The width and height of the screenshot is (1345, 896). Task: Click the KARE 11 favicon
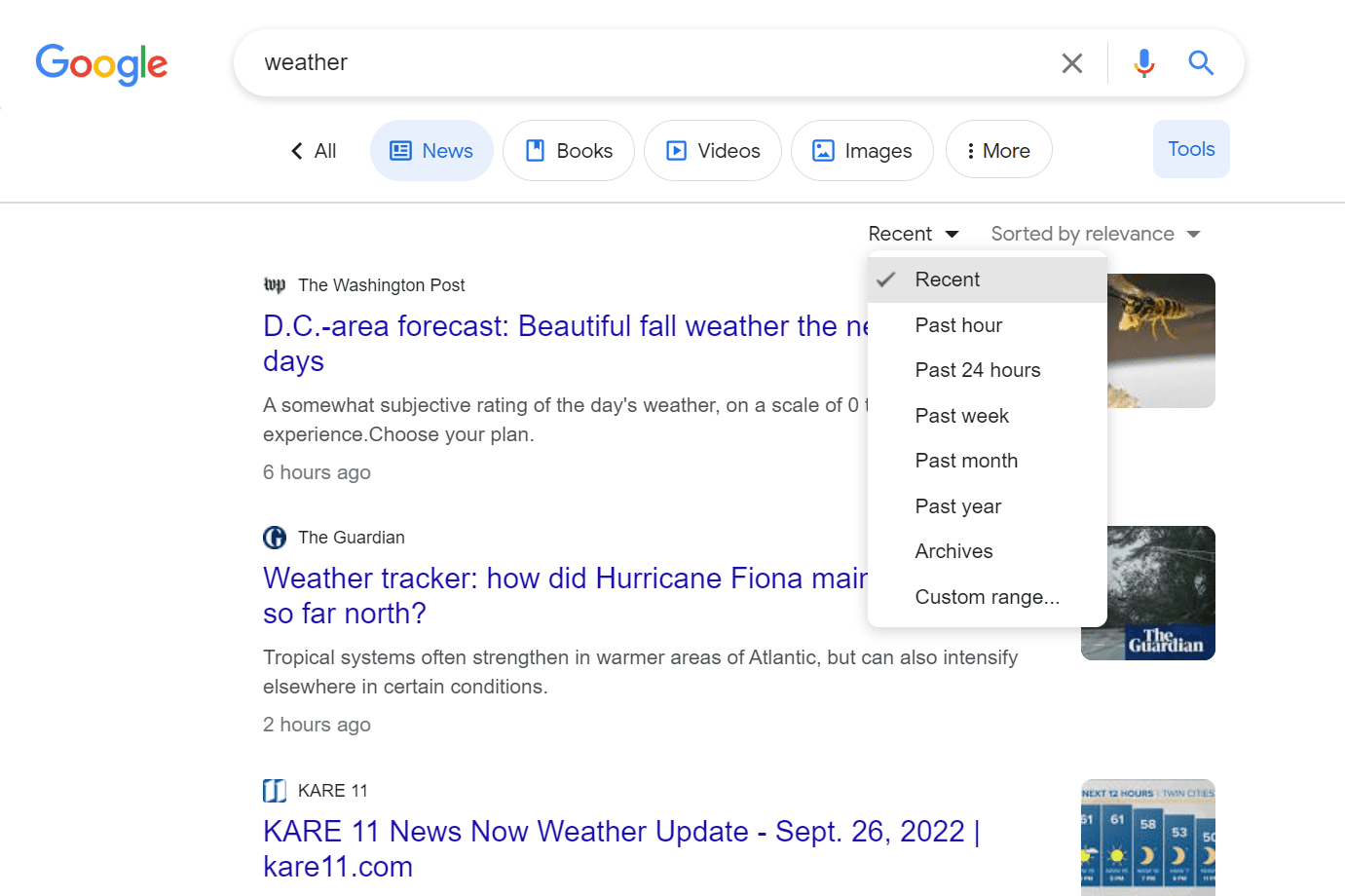(x=275, y=791)
